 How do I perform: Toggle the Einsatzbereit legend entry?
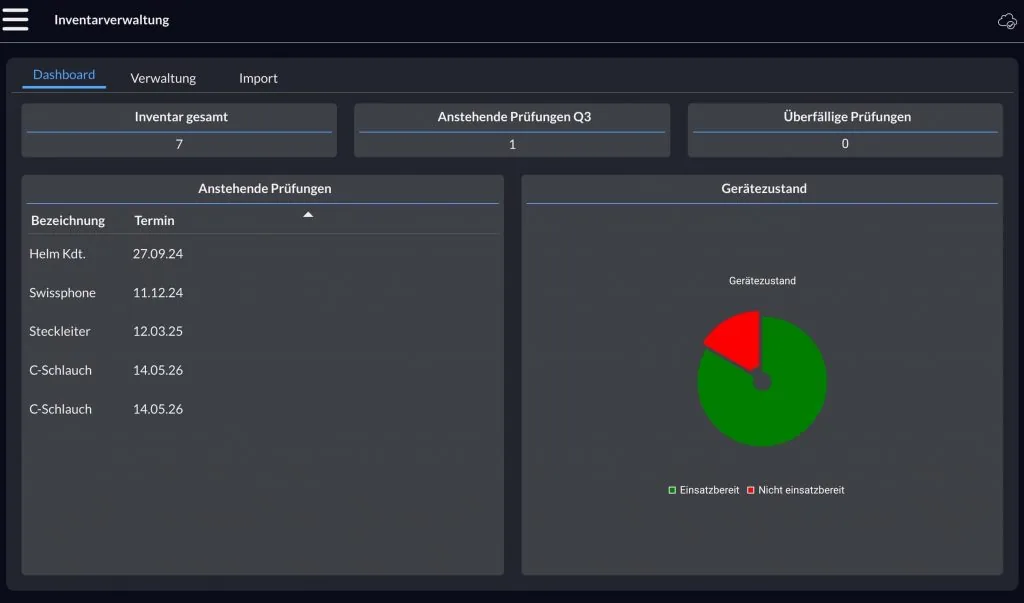(x=703, y=490)
